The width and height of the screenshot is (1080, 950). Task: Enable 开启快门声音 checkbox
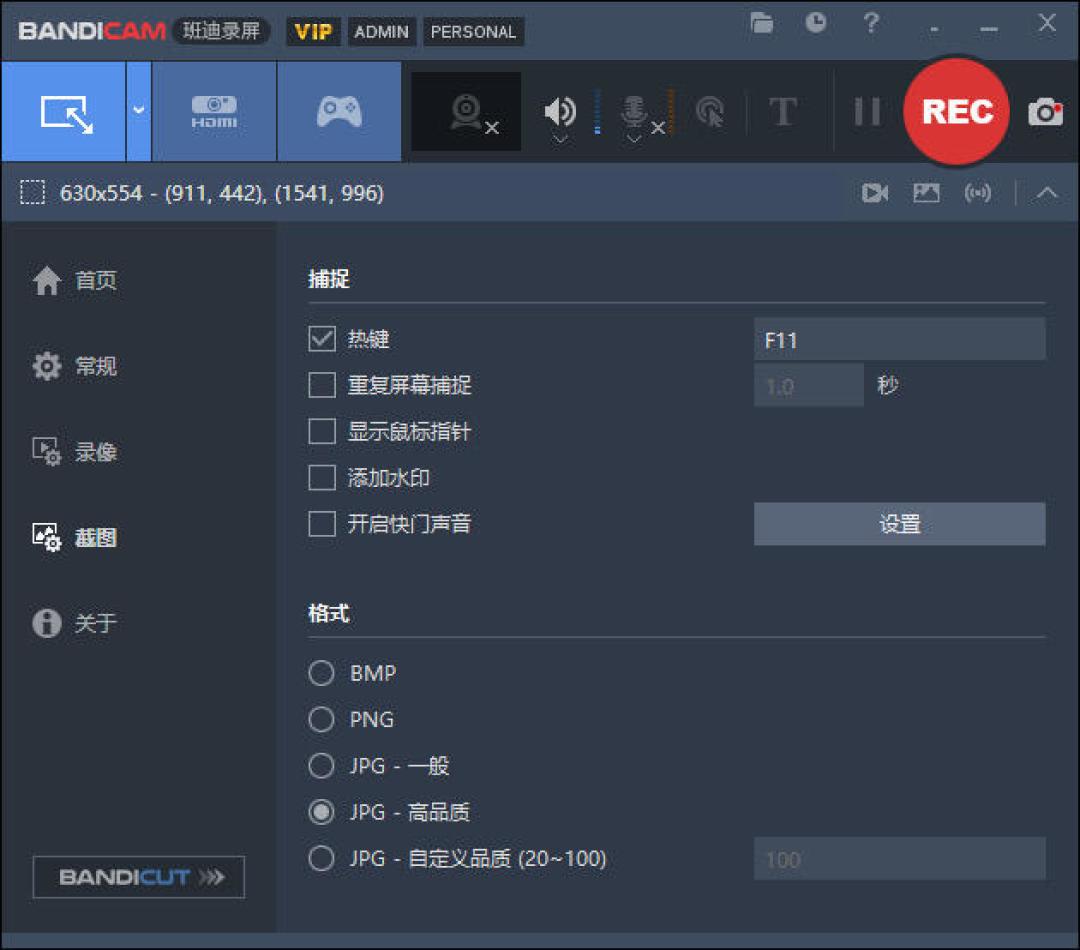[322, 524]
